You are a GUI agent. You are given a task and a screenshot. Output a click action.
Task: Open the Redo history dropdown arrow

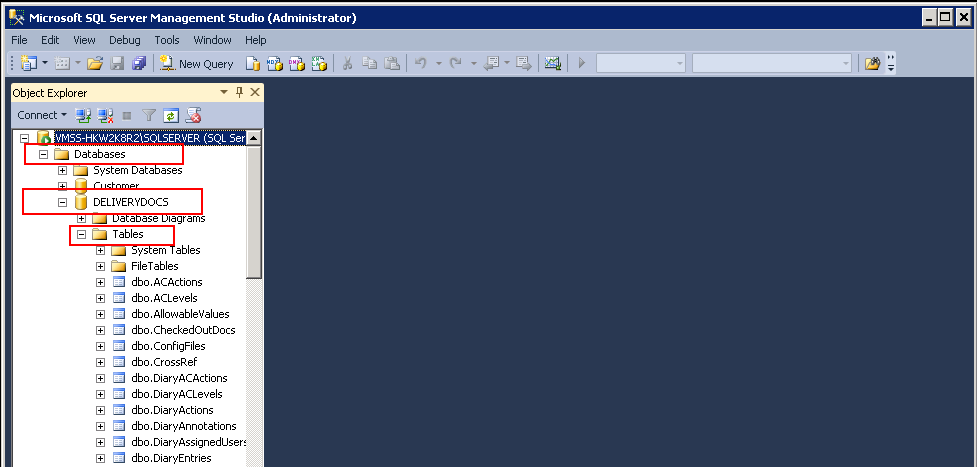(x=474, y=63)
